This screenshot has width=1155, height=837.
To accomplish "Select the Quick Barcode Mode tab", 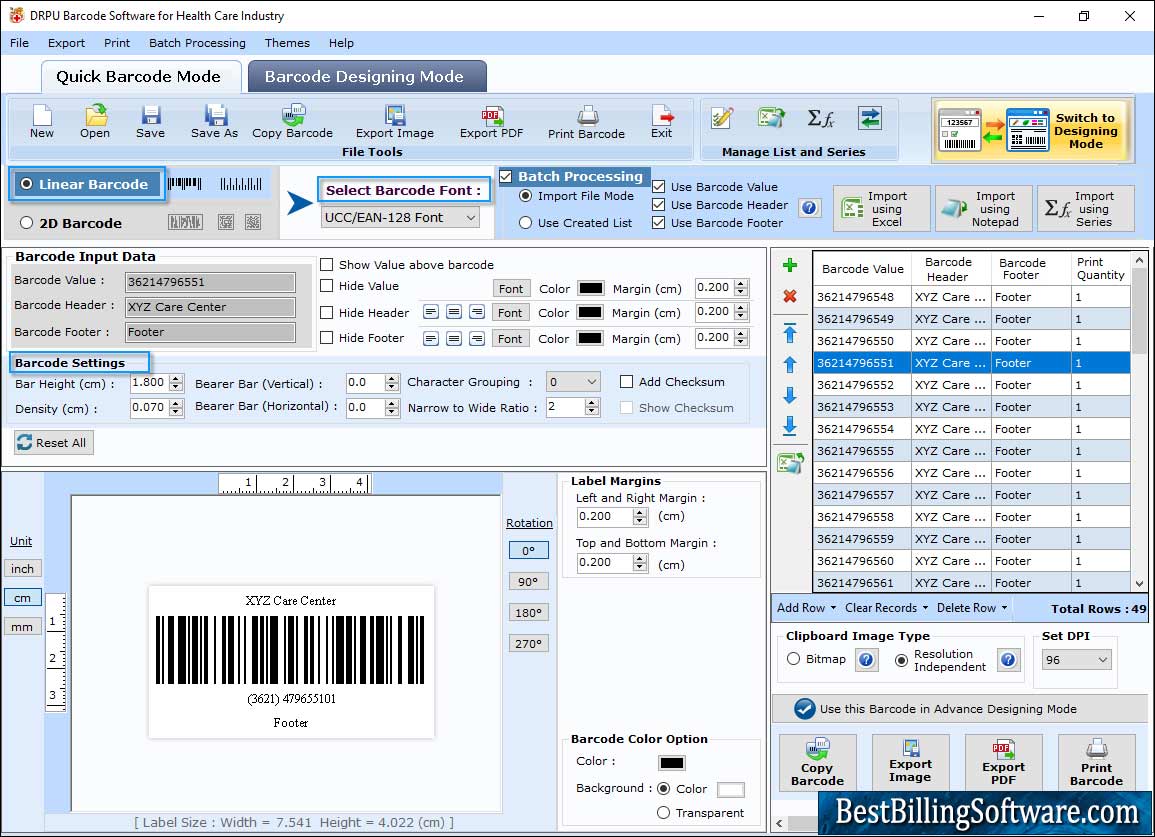I will pyautogui.click(x=140, y=77).
